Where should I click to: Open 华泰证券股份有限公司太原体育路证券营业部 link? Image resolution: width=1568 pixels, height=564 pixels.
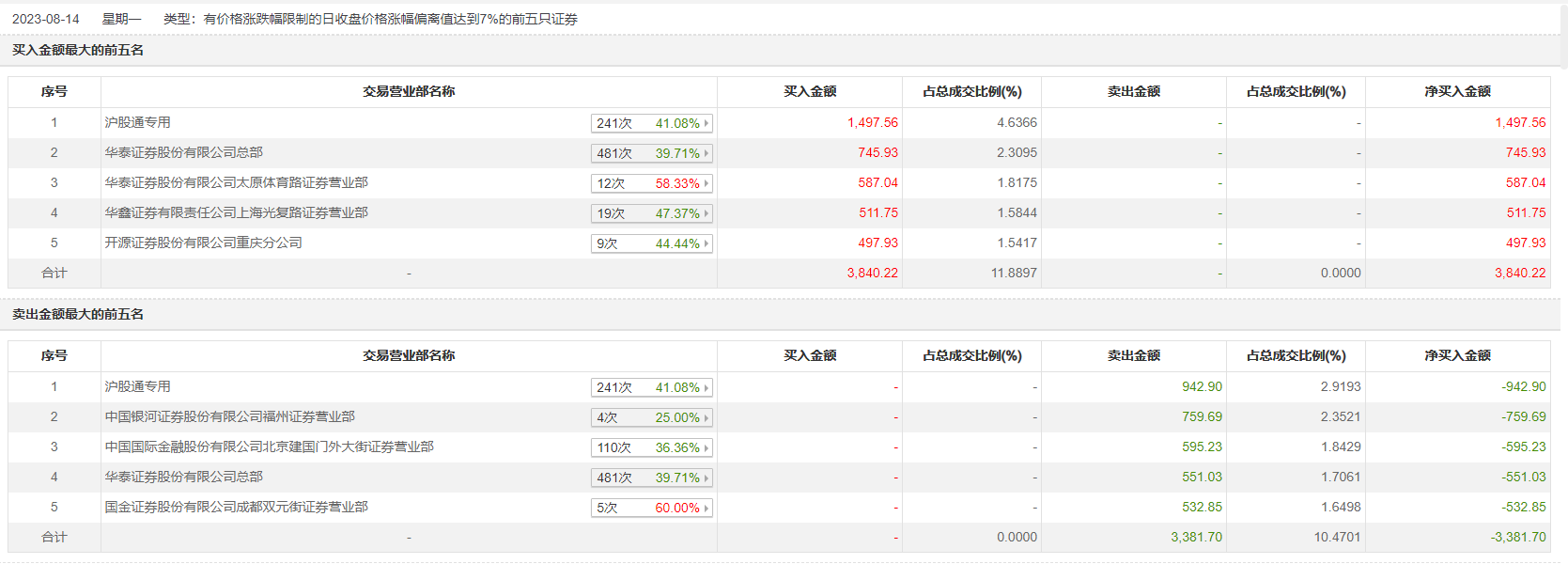(x=236, y=182)
